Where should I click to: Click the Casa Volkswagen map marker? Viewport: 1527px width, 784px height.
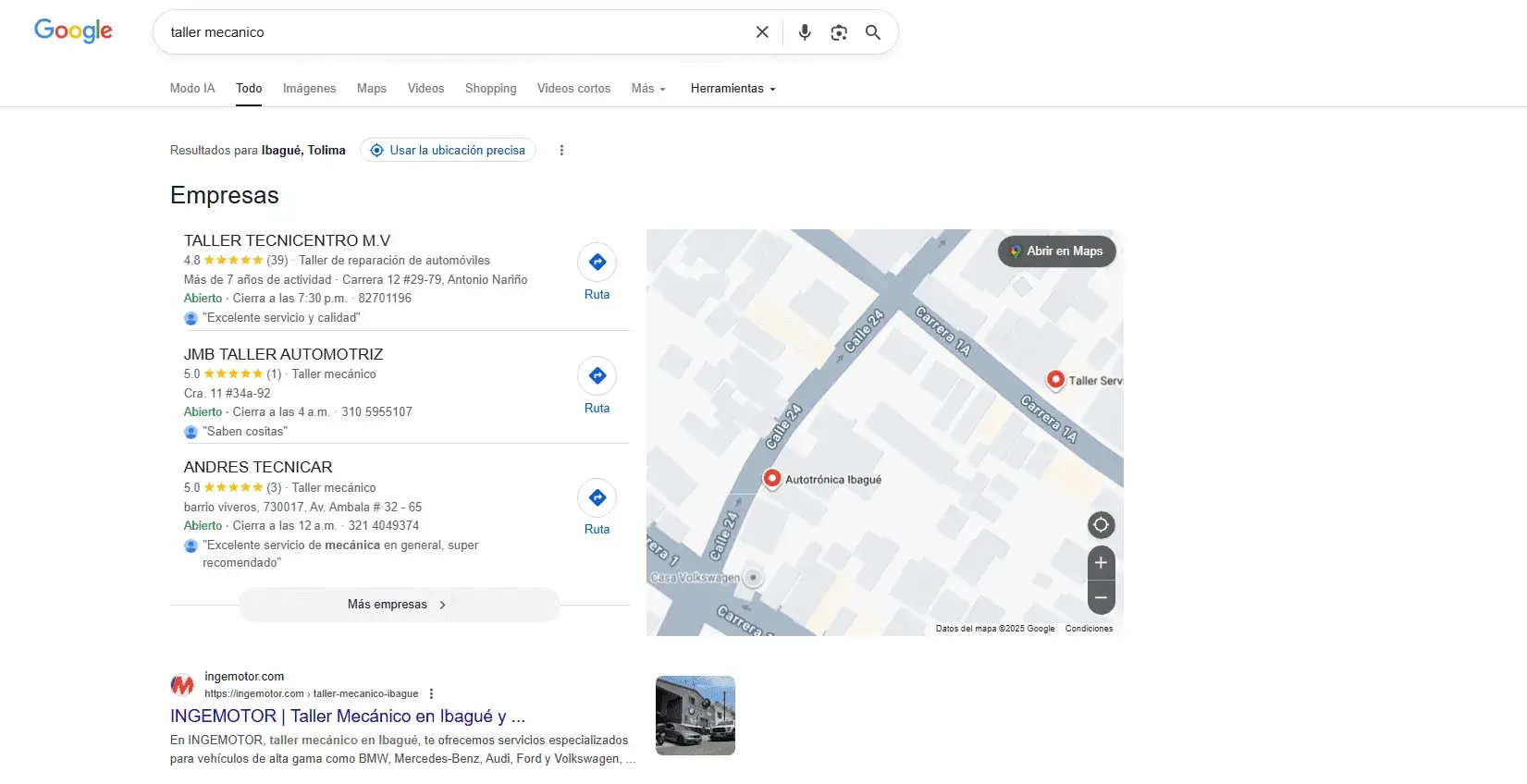click(754, 577)
